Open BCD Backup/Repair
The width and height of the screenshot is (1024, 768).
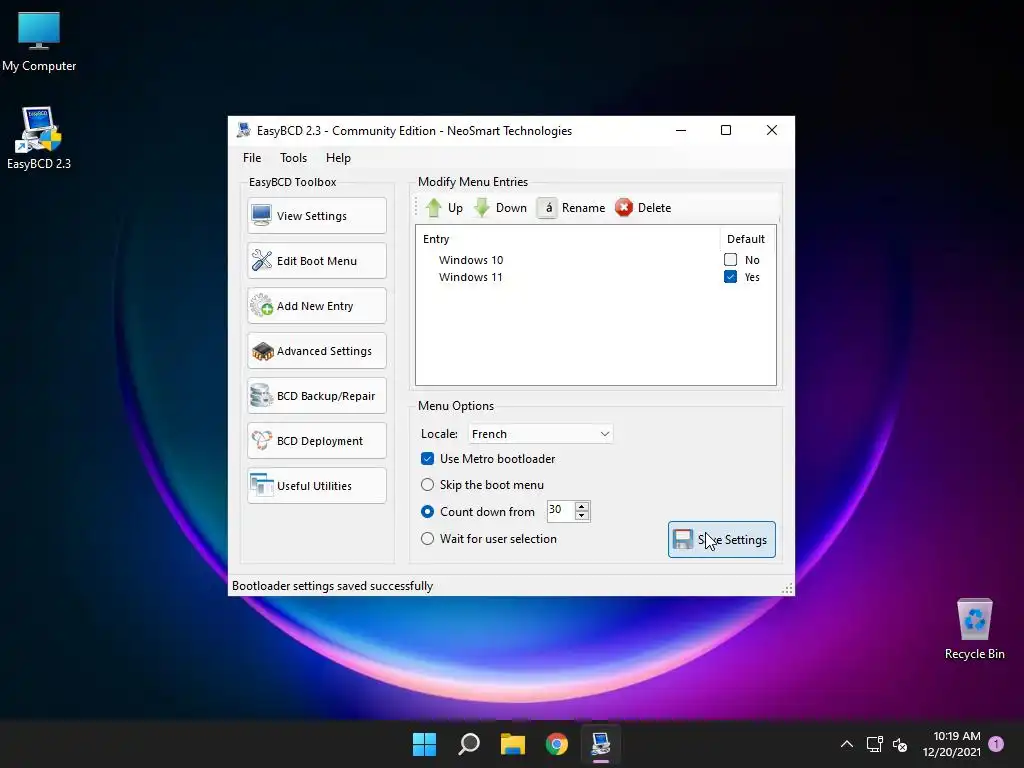coord(317,396)
